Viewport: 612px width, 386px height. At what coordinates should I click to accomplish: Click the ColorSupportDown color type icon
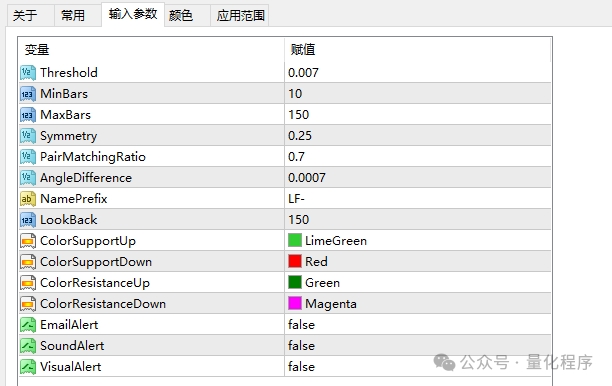pos(28,262)
